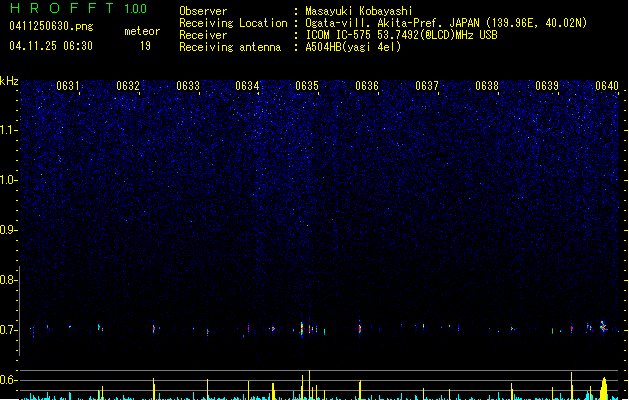The image size is (629, 400).
Task: Click the 1.1 frequency axis label
Action: (8, 130)
